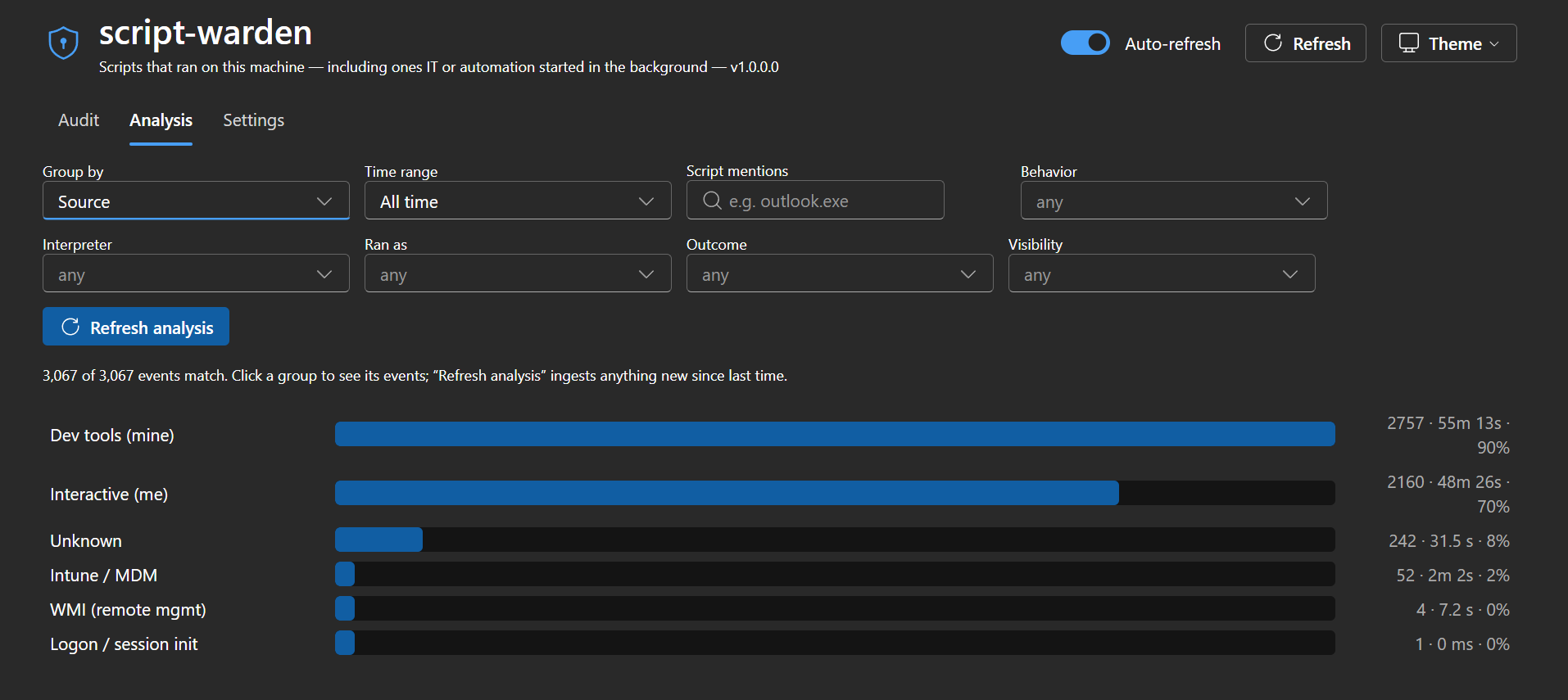Open the Time range All time dropdown
This screenshot has width=1568, height=700.
[x=518, y=201]
